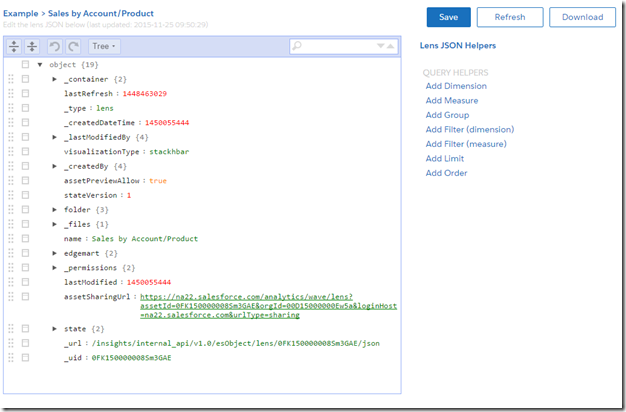
Task: Expand the folder node
Action: pos(54,210)
